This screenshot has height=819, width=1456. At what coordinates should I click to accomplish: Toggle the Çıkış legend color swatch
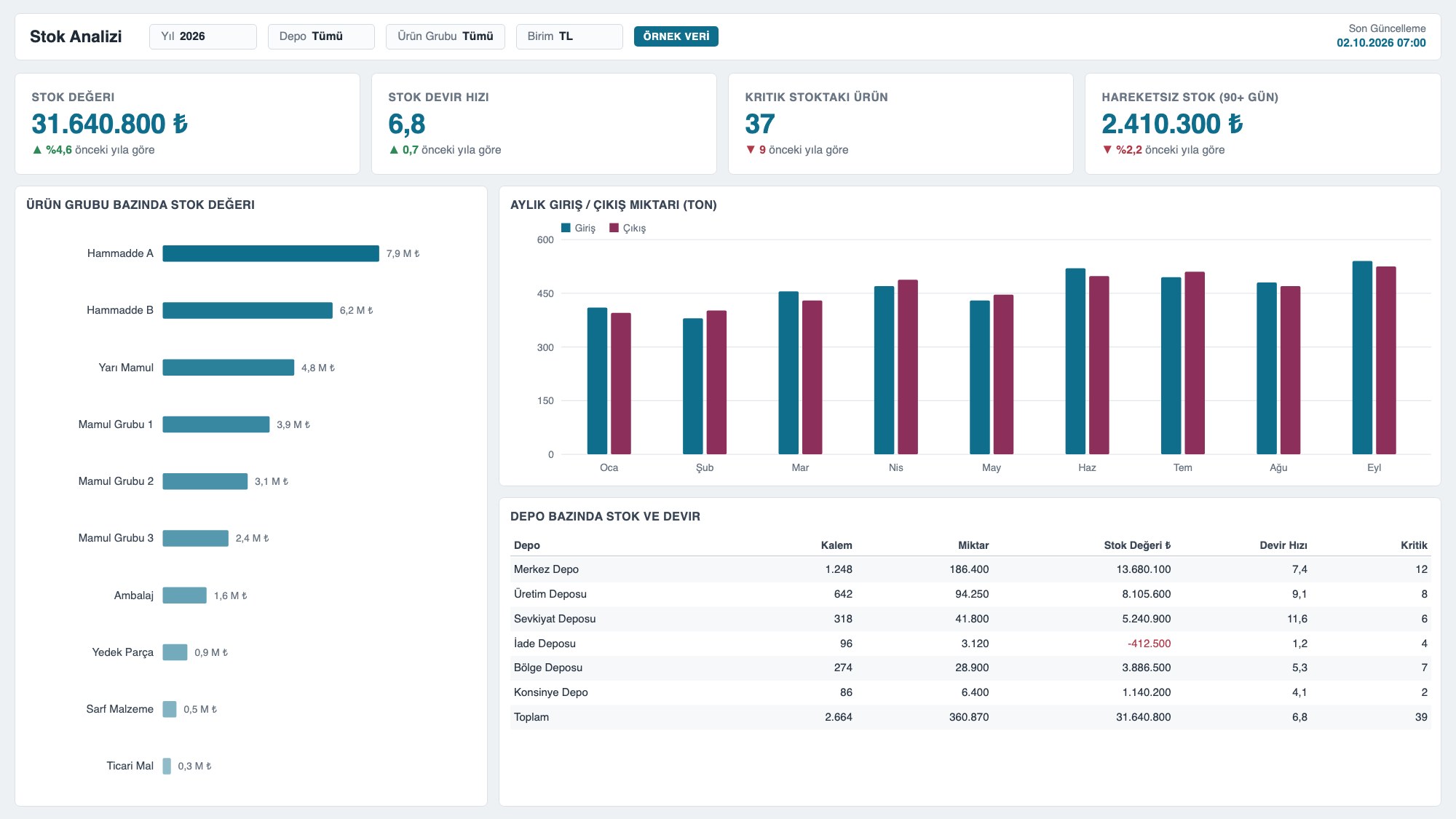pyautogui.click(x=614, y=228)
